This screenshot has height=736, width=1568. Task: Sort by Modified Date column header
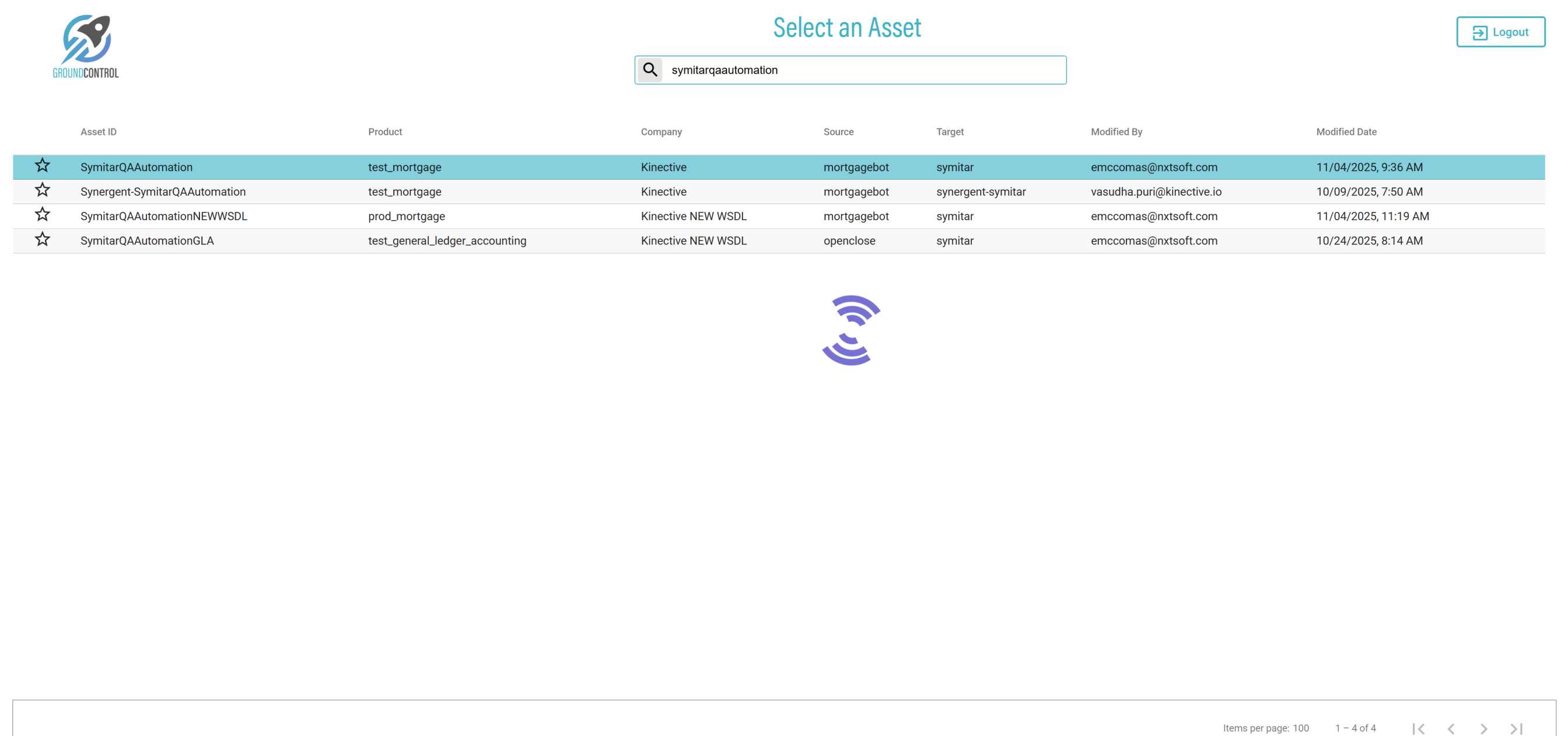tap(1346, 131)
